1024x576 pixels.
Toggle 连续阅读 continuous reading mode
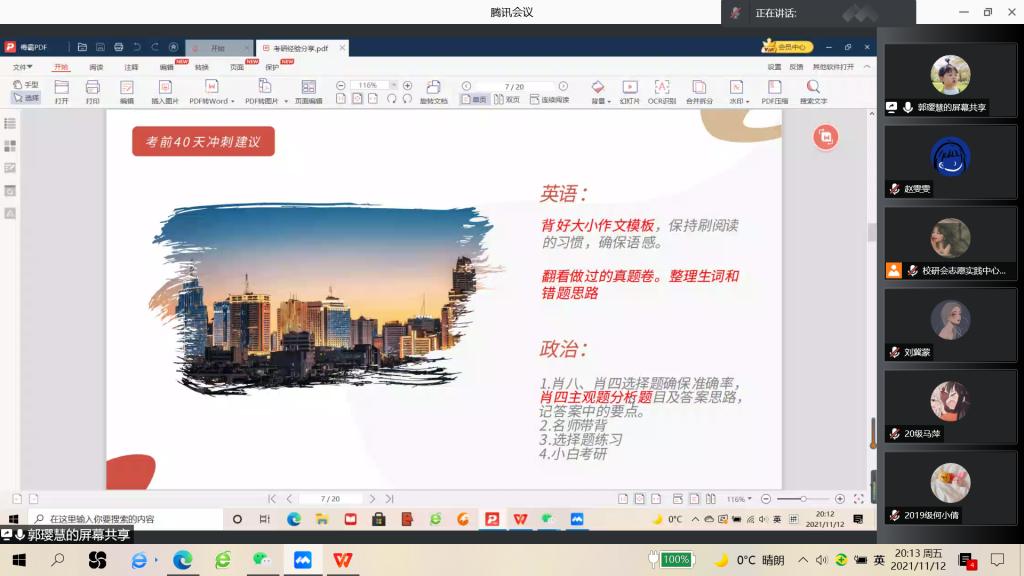point(549,100)
